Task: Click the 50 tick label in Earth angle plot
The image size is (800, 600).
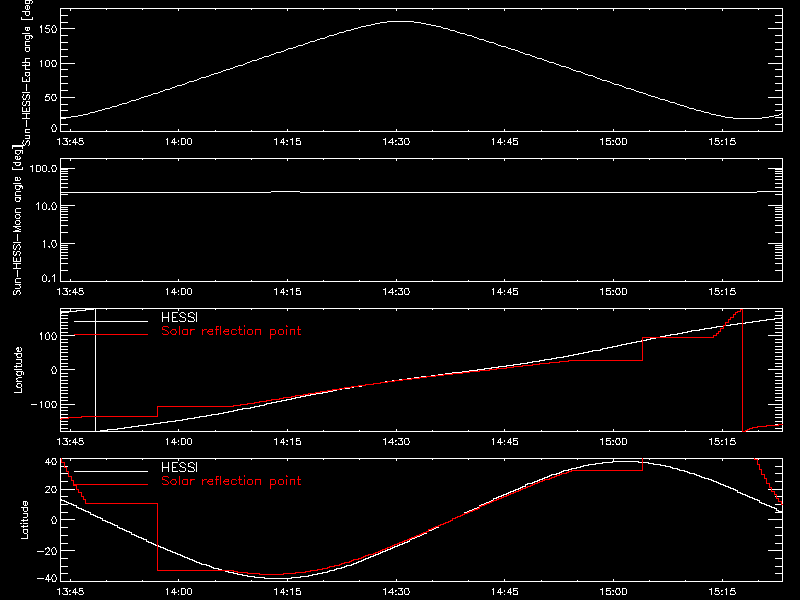Action: point(51,97)
